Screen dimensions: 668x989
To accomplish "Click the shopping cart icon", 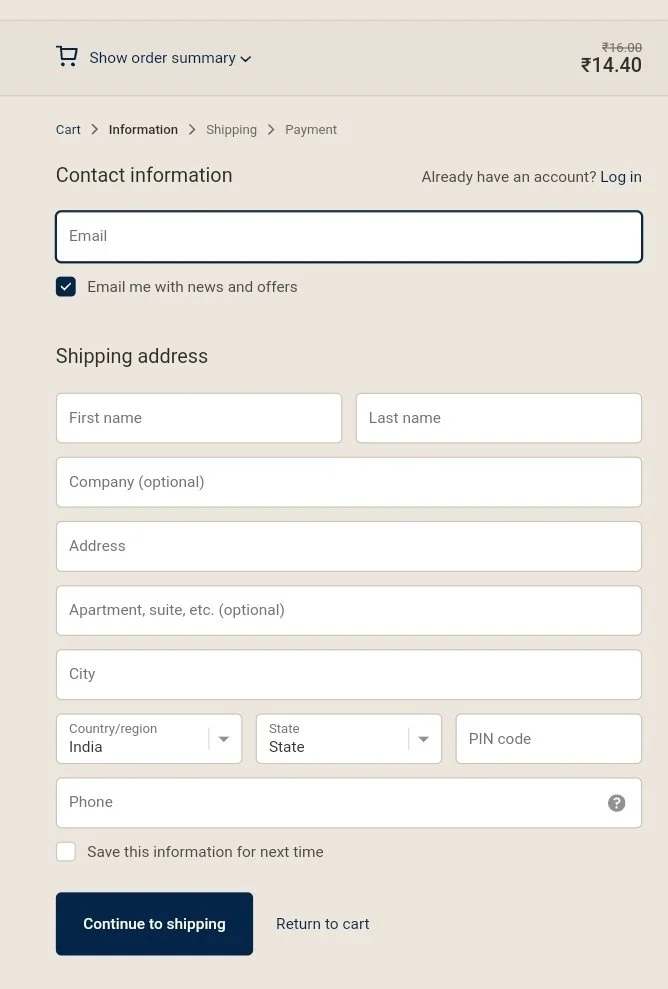I will tap(67, 57).
